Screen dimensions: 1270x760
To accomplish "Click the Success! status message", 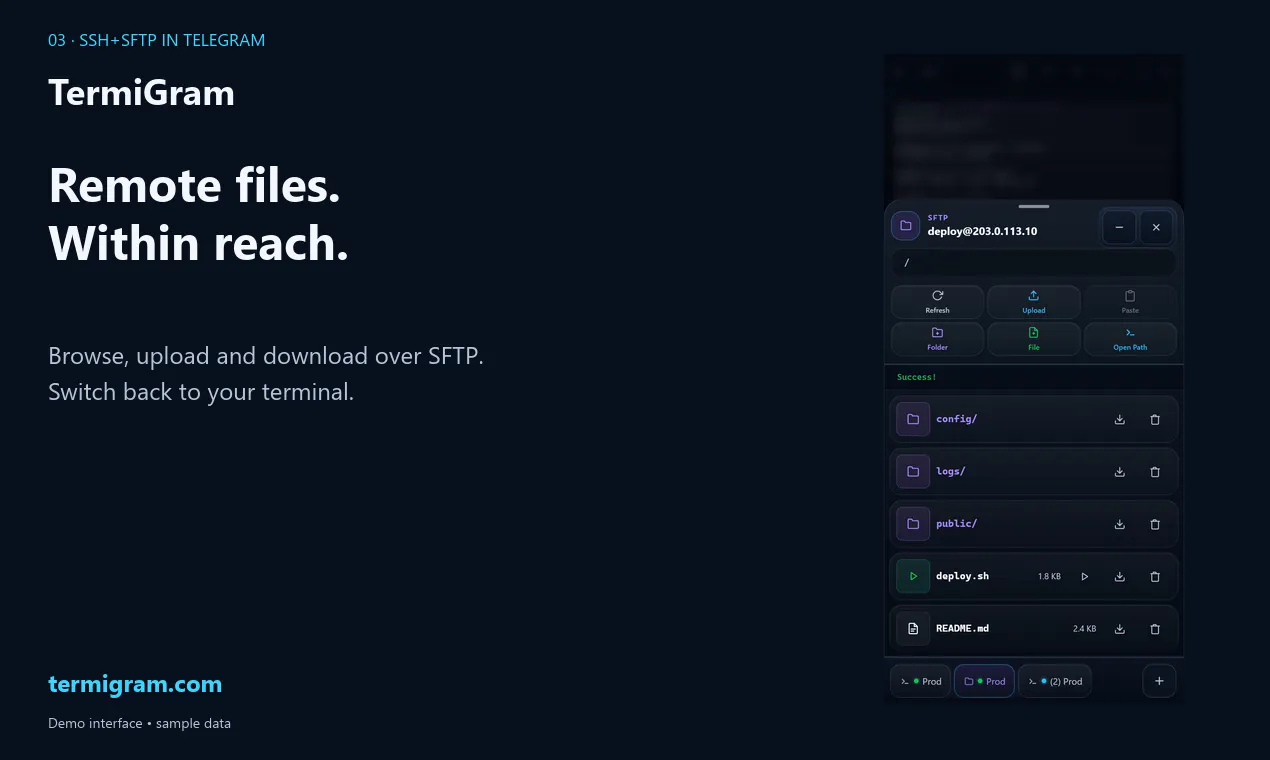I will tap(917, 377).
